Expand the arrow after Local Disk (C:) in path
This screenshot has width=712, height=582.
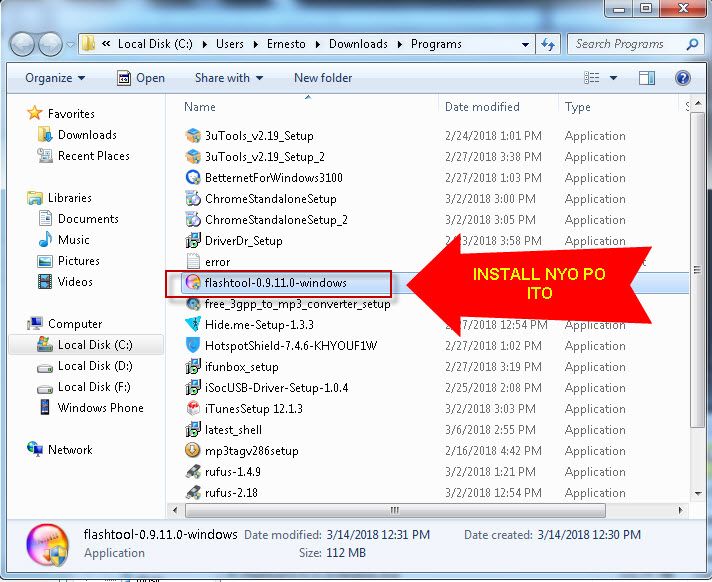coord(204,44)
